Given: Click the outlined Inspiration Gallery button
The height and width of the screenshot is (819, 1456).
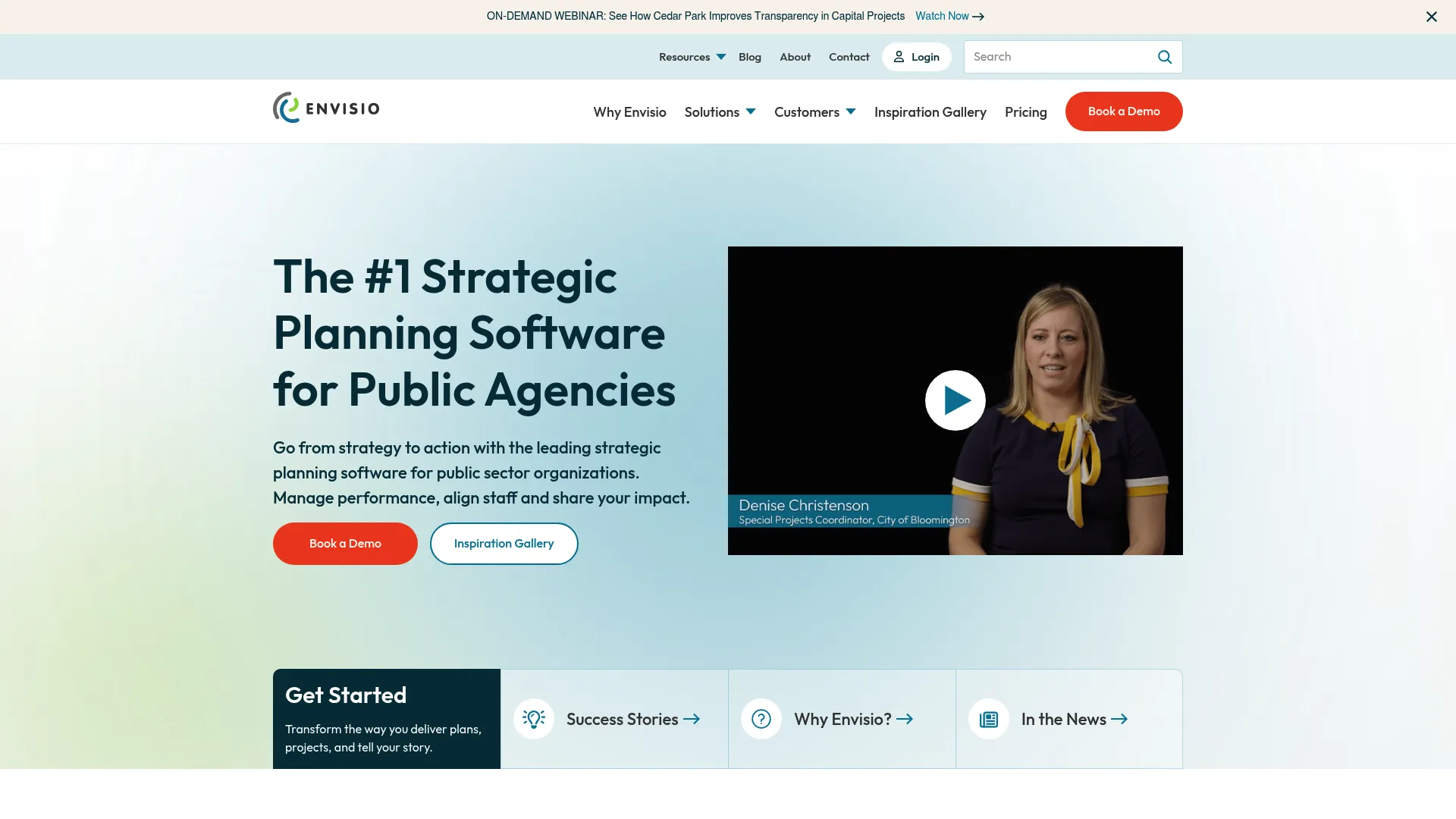Looking at the screenshot, I should (x=504, y=544).
